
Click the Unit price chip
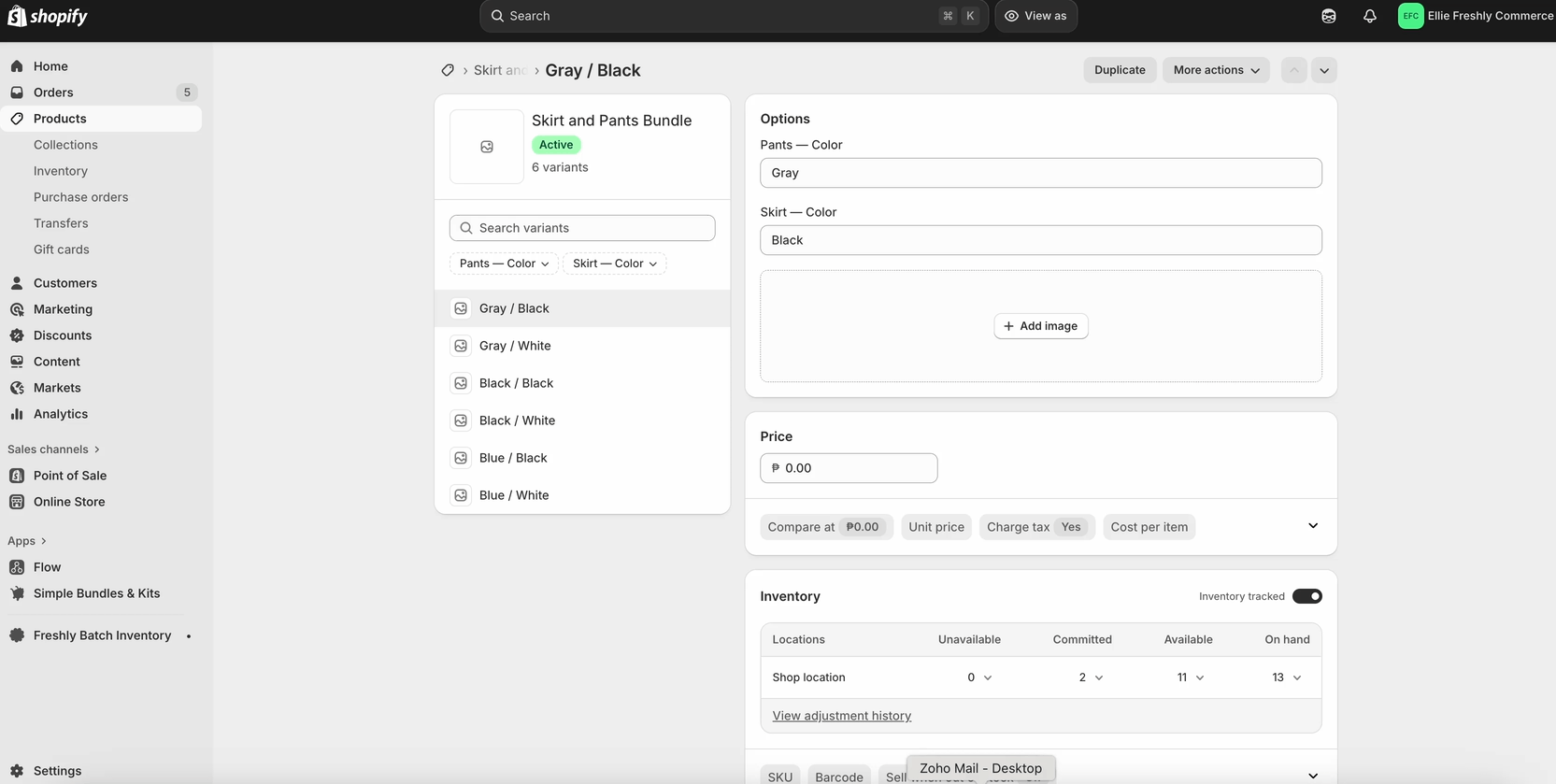936,527
